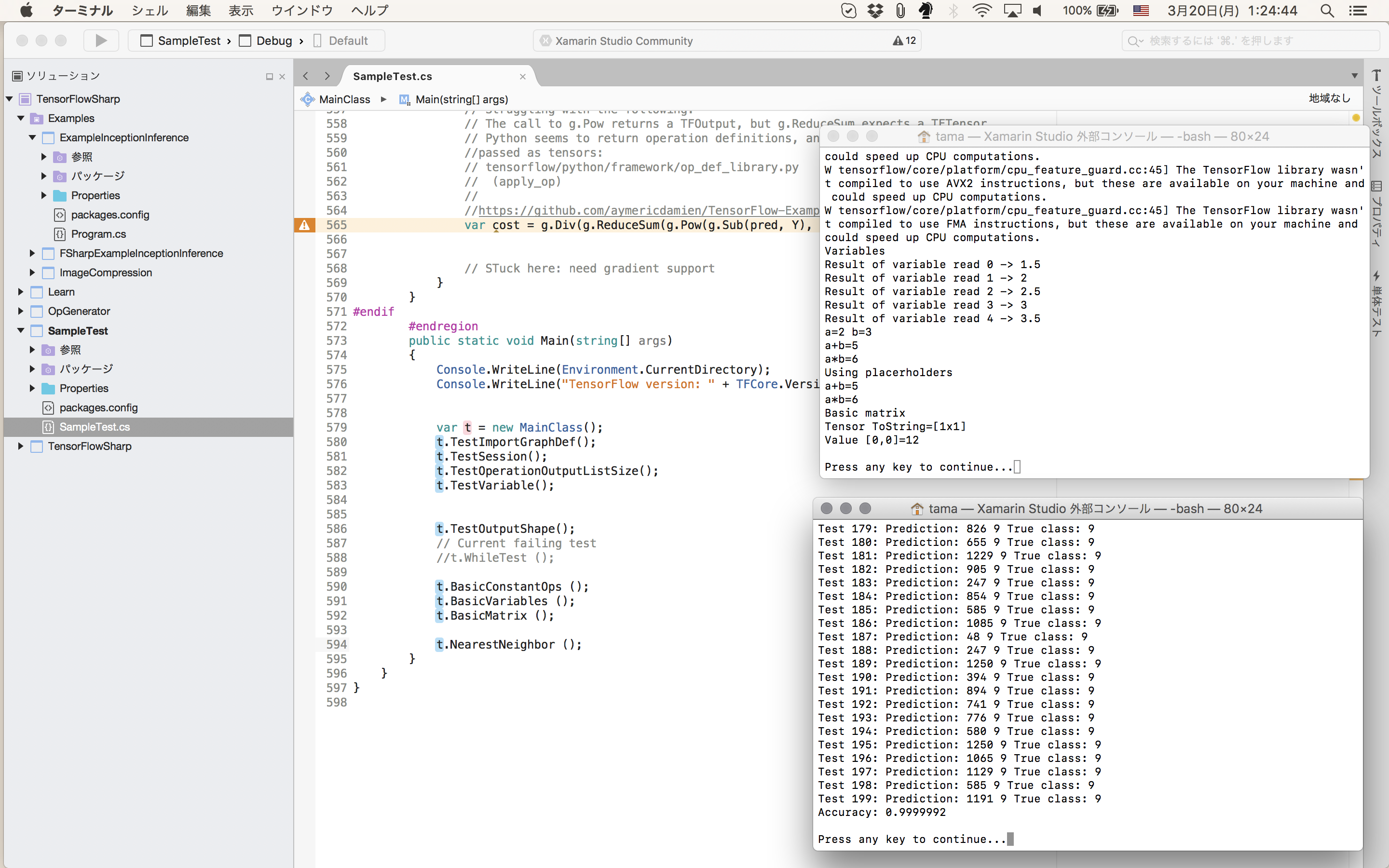Toggle the Wi-Fi status menu
The height and width of the screenshot is (868, 1389).
pyautogui.click(x=982, y=10)
